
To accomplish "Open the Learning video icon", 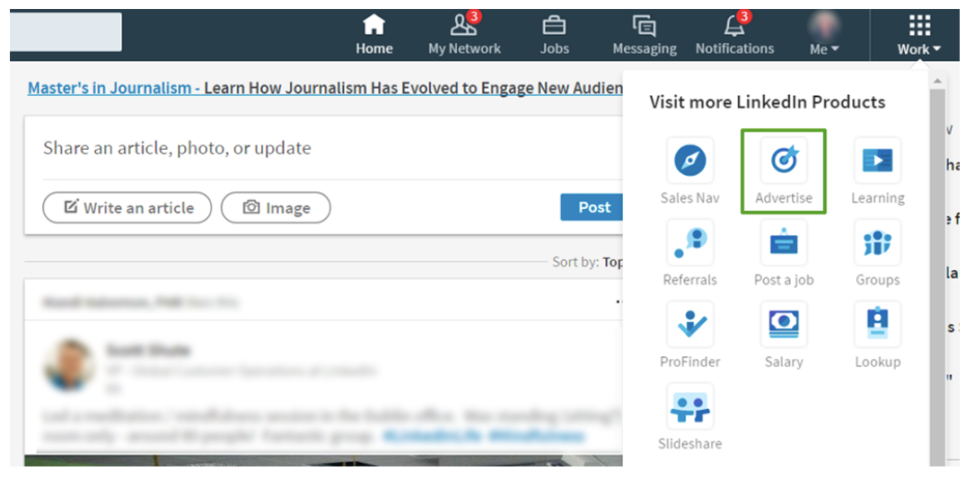I will (877, 161).
